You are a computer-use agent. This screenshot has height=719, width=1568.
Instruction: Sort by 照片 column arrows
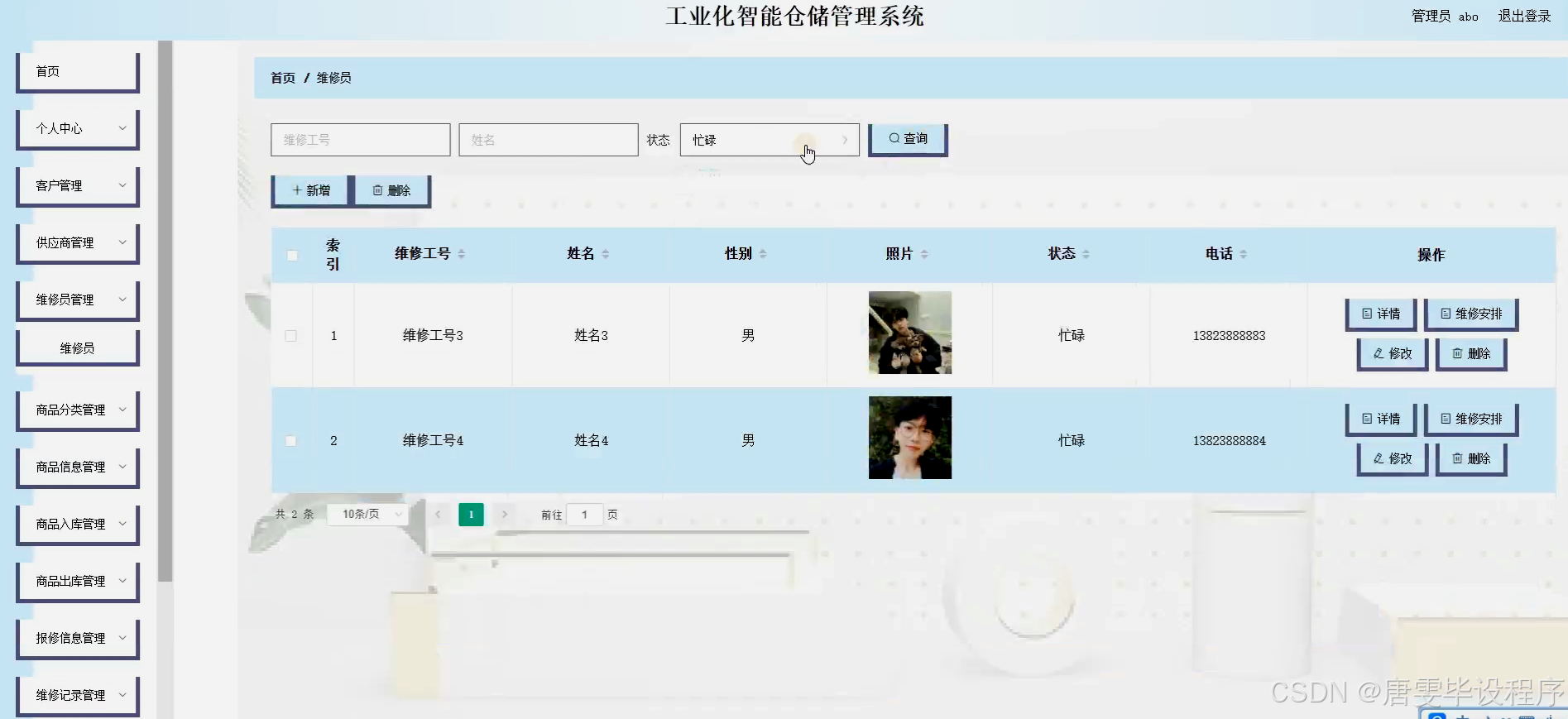pos(924,254)
